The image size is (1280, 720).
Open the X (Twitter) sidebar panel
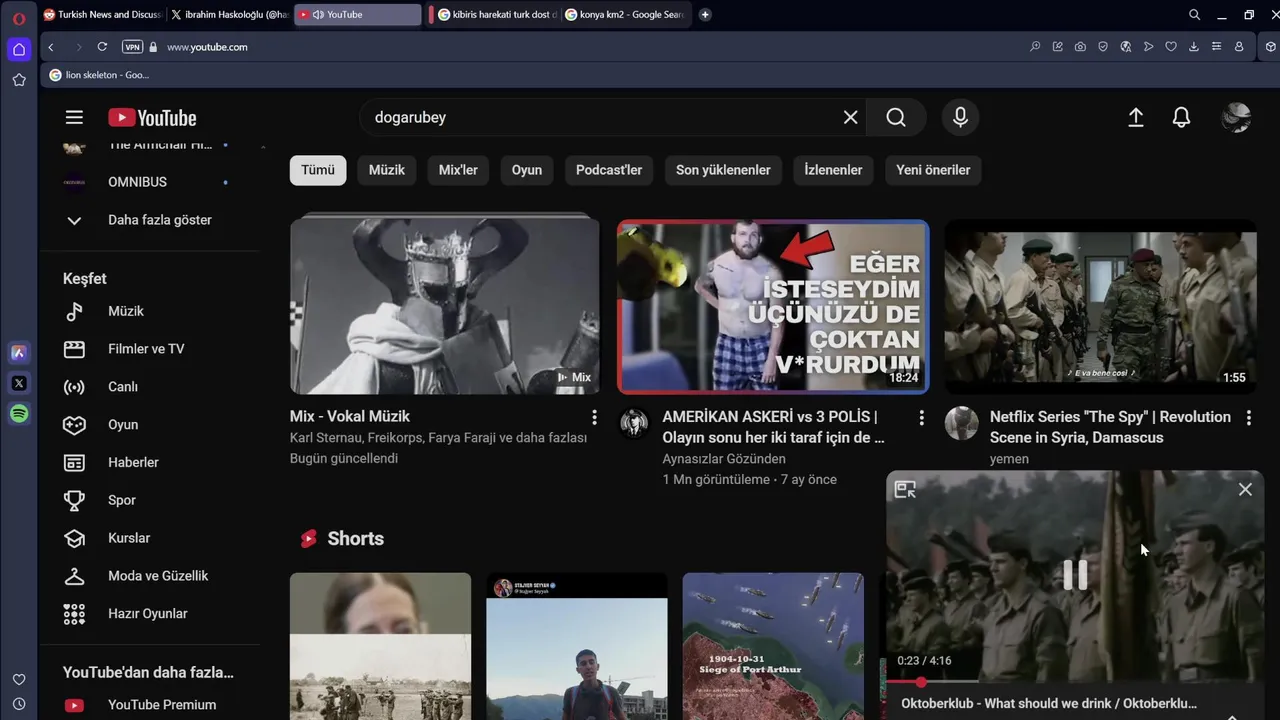(19, 383)
